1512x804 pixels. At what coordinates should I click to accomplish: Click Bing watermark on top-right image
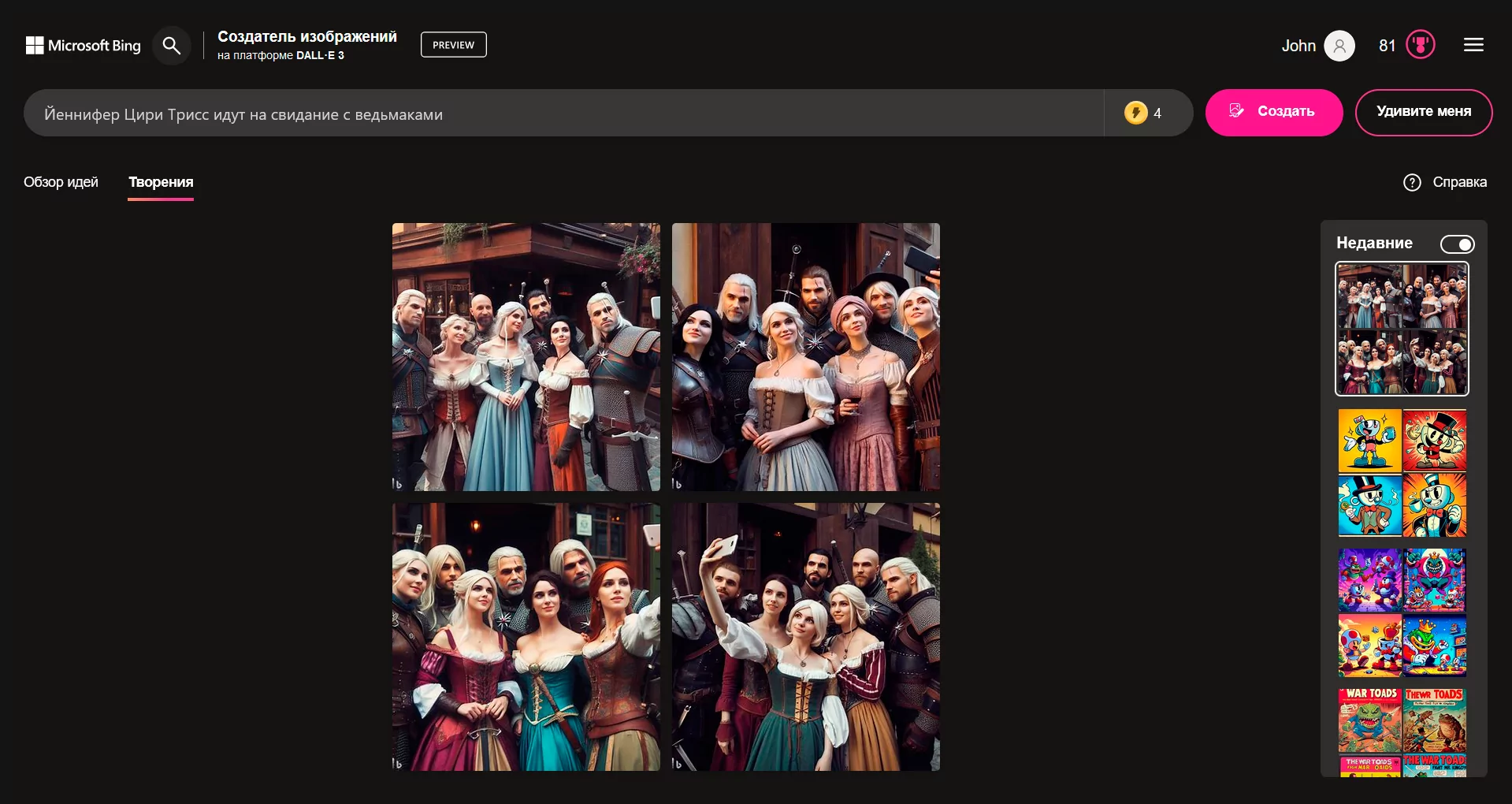point(677,483)
